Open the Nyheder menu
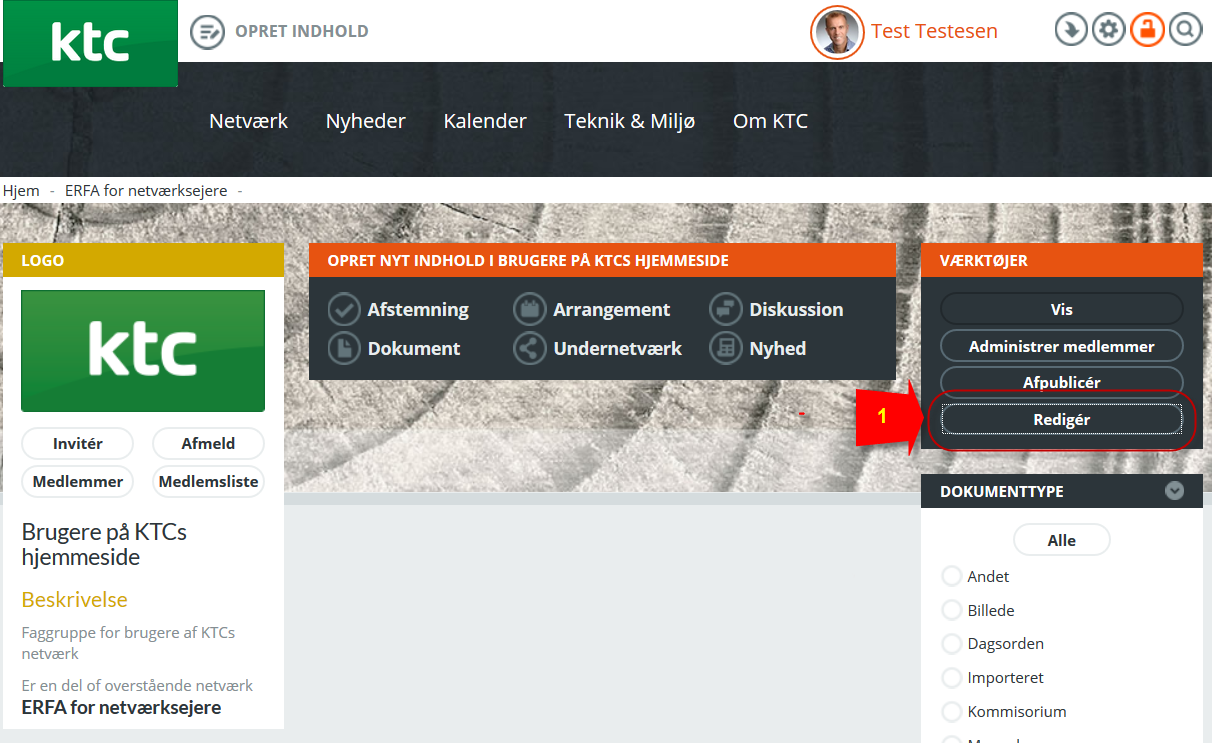Viewport: 1212px width, 743px height. tap(366, 121)
